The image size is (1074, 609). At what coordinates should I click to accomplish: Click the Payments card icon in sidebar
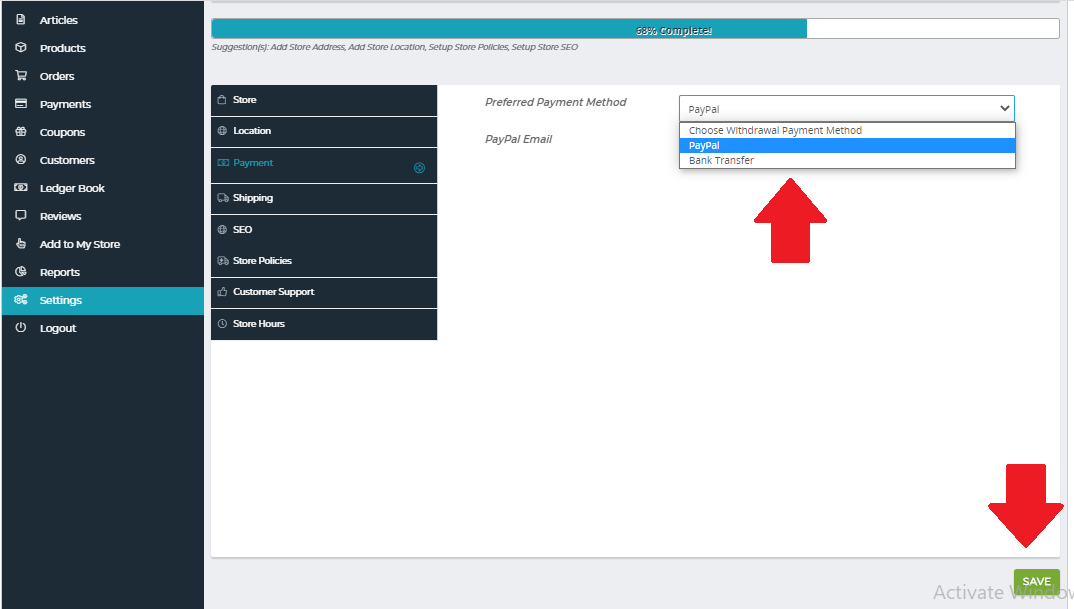pyautogui.click(x=20, y=104)
